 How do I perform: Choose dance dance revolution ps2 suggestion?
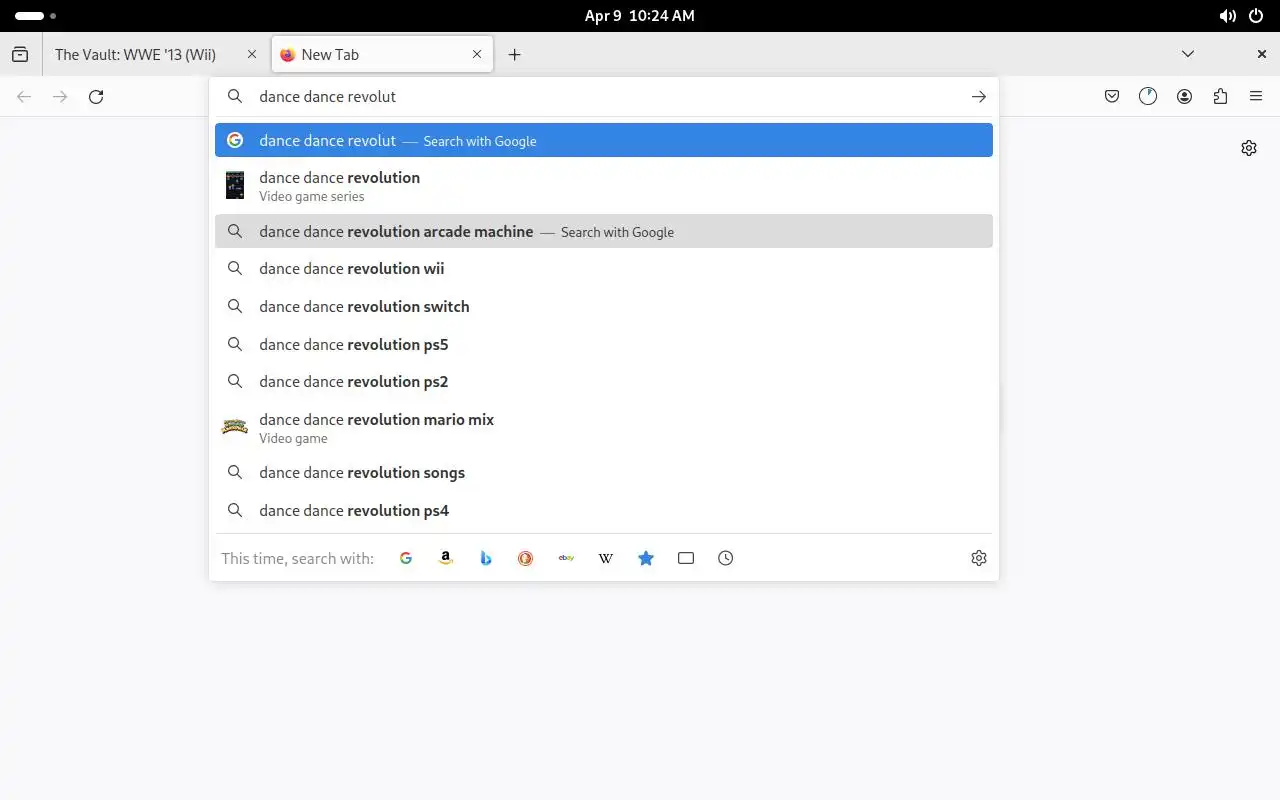pyautogui.click(x=604, y=382)
